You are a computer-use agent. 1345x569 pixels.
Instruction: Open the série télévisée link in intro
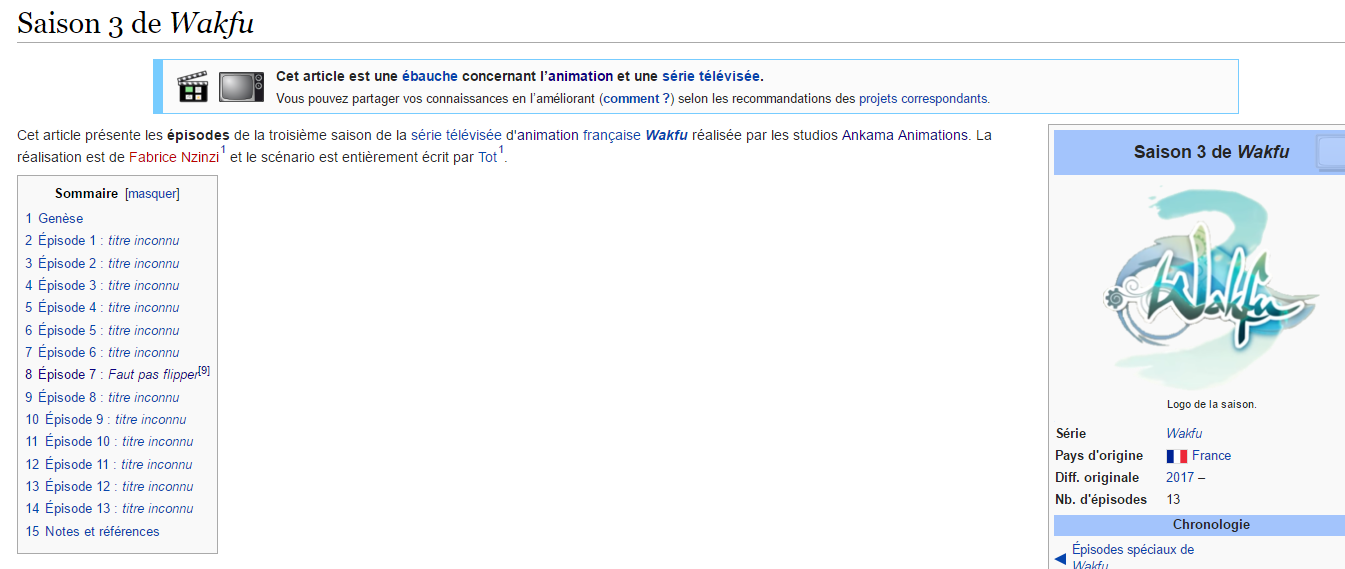coord(456,135)
